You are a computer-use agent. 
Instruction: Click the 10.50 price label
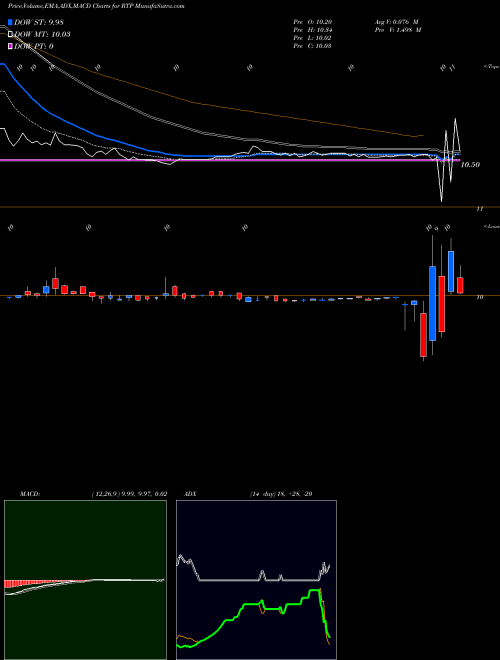(x=470, y=165)
